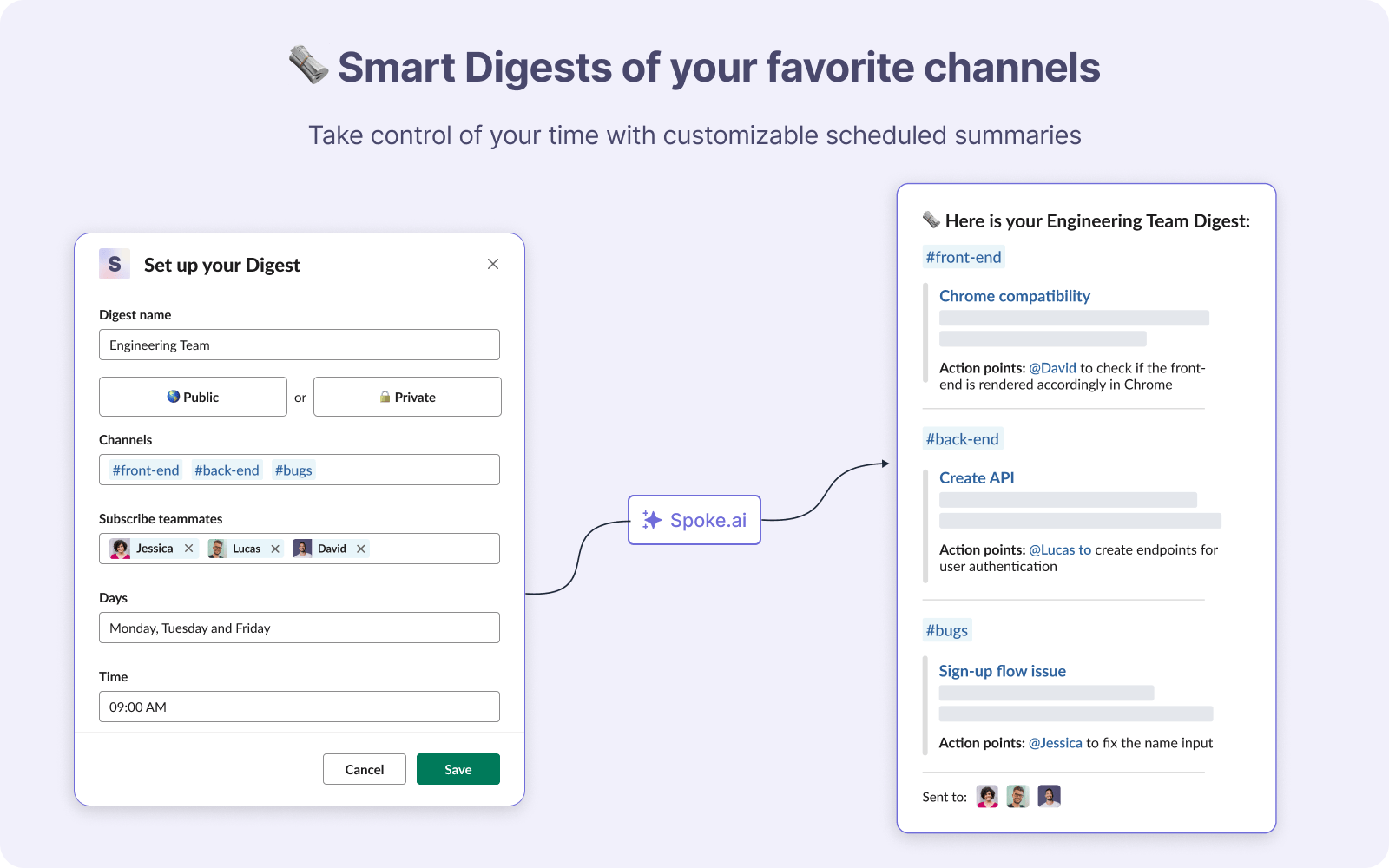Click the 'Sent to:' label
This screenshot has width=1389, height=868.
[x=945, y=797]
